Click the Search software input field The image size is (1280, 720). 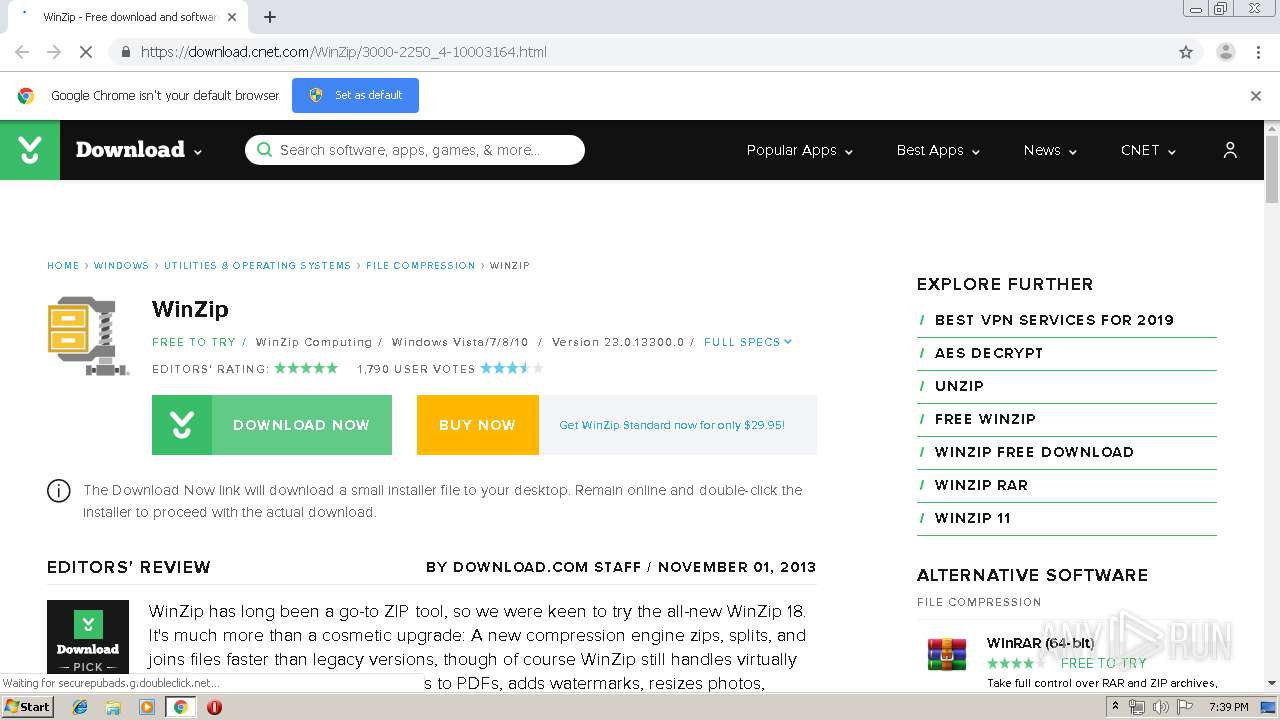(415, 150)
